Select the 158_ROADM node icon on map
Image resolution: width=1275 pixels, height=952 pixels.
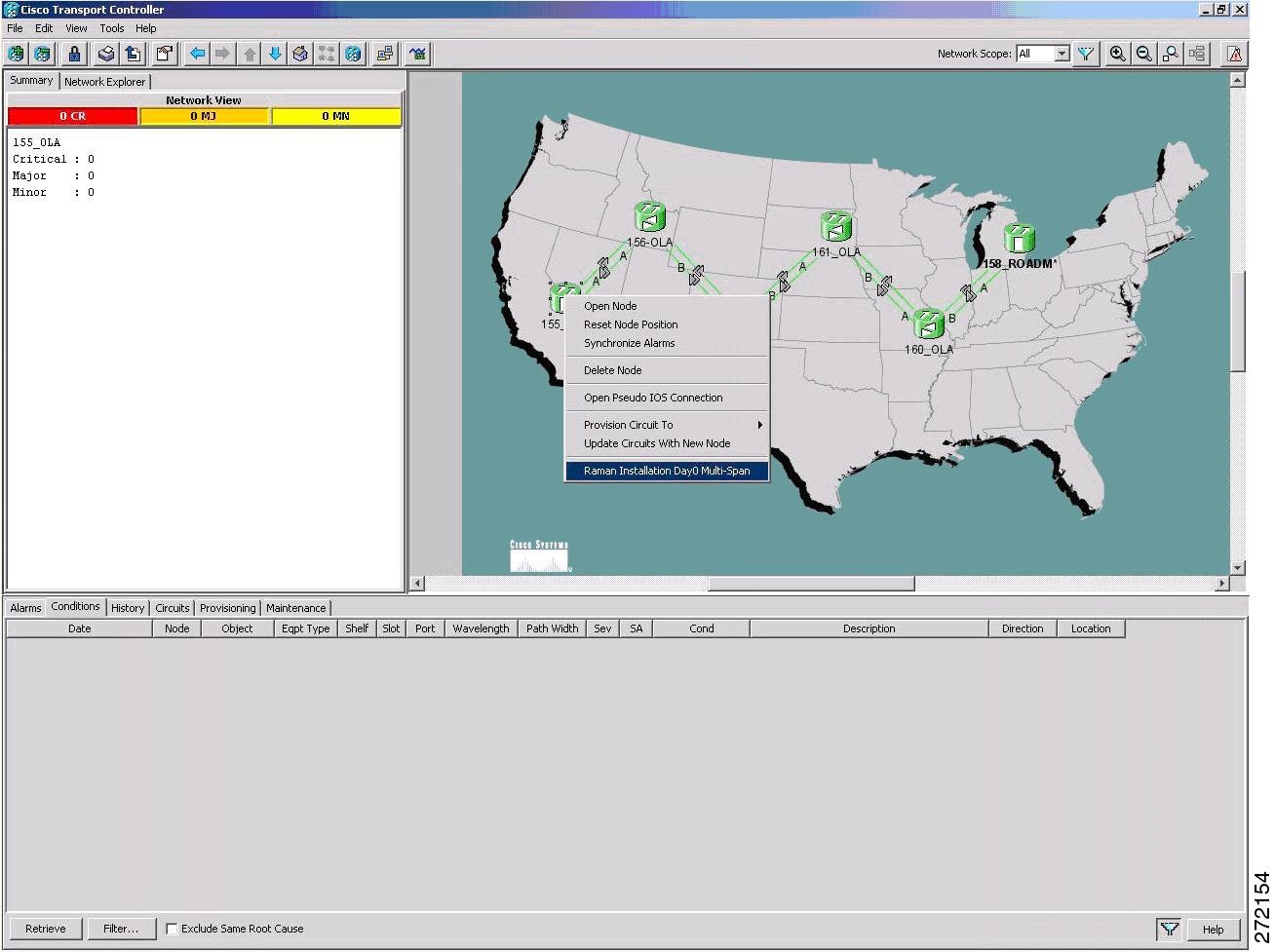point(1019,239)
